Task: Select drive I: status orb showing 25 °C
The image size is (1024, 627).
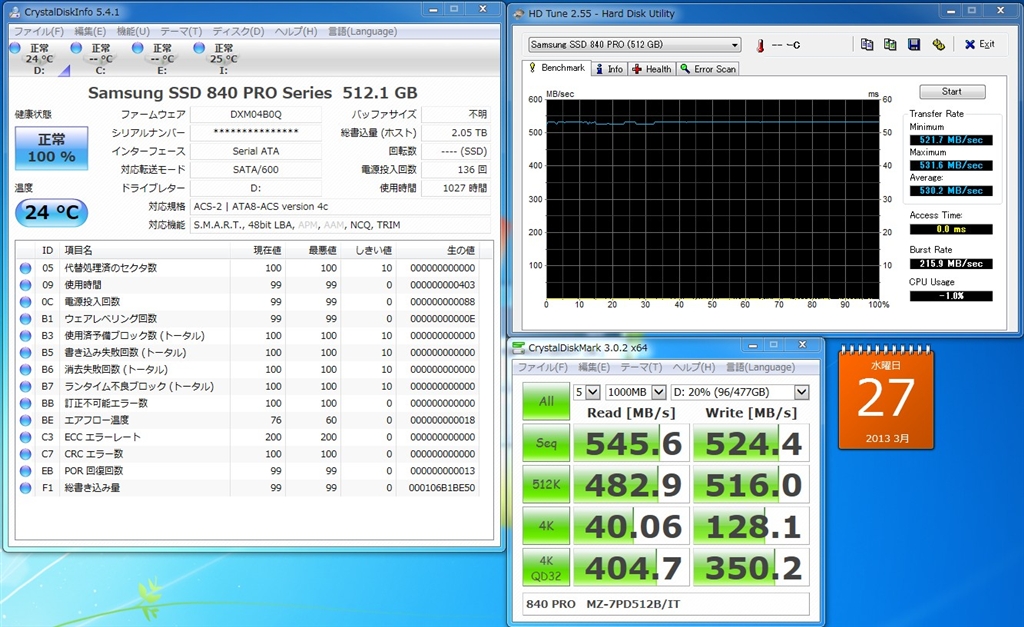Action: pos(198,48)
